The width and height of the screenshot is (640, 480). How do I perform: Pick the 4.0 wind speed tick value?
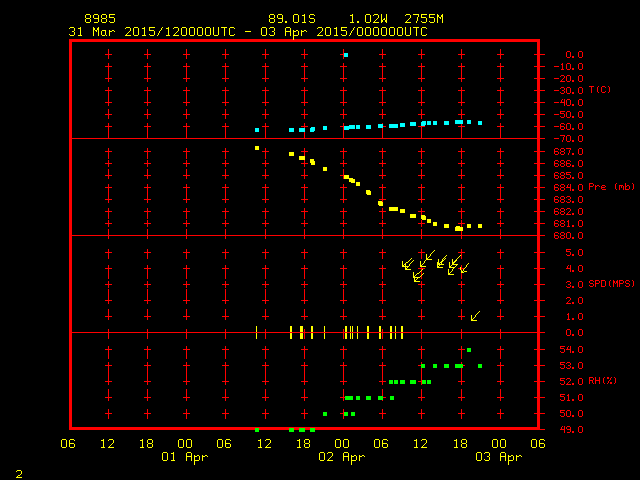[x=574, y=269]
